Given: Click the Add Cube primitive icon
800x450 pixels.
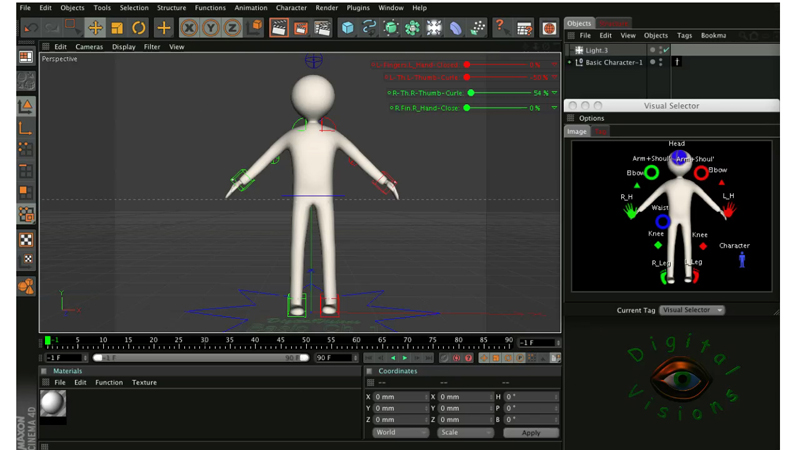Looking at the screenshot, I should (348, 28).
